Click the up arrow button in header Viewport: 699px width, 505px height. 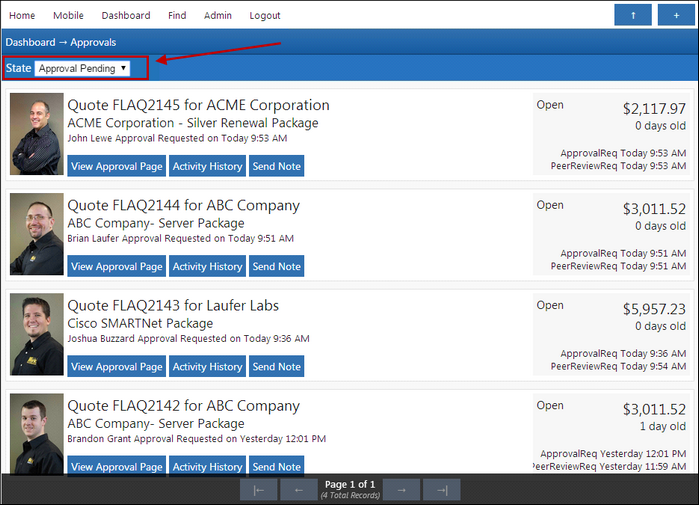point(632,15)
